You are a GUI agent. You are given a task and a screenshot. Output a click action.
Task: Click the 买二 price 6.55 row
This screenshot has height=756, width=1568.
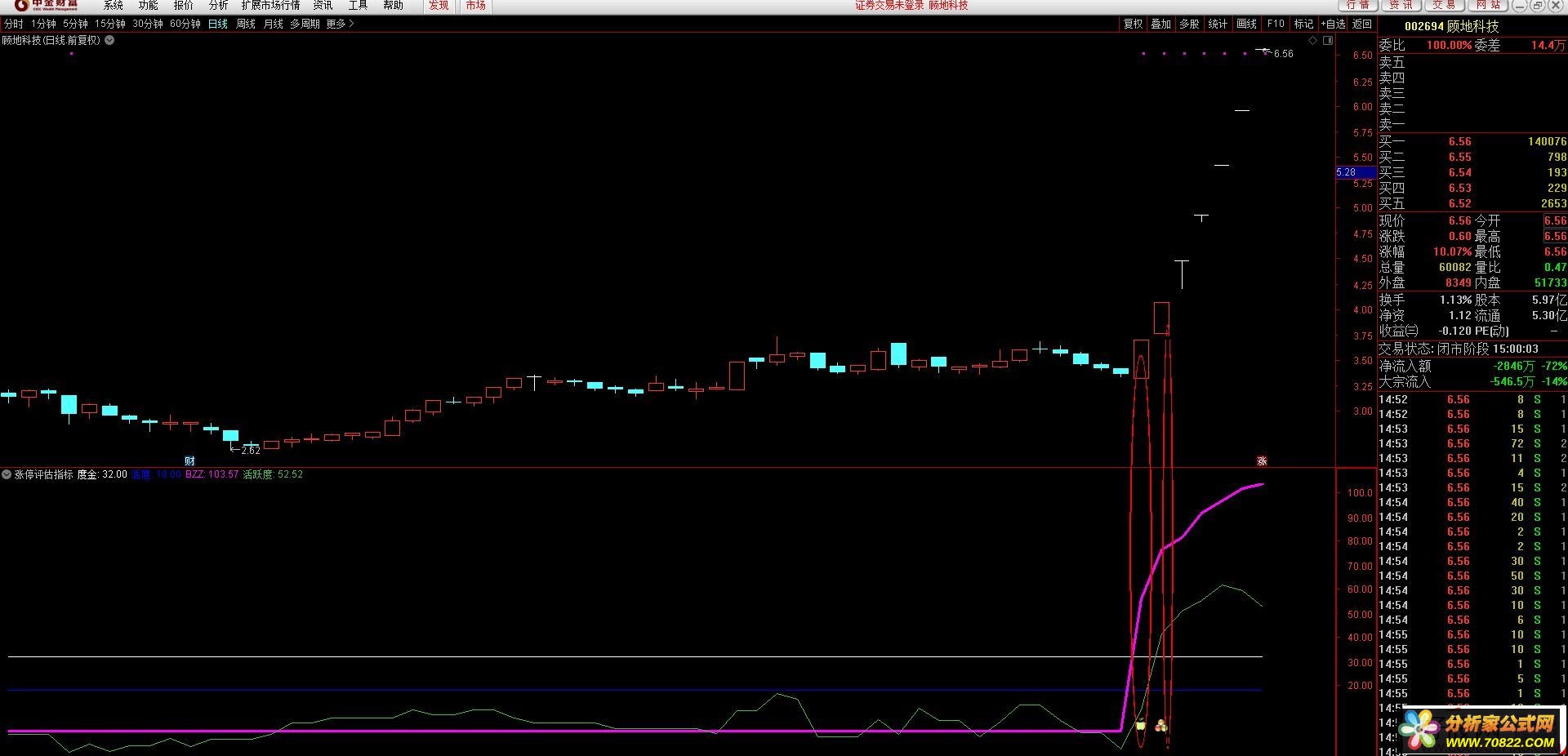(1472, 157)
